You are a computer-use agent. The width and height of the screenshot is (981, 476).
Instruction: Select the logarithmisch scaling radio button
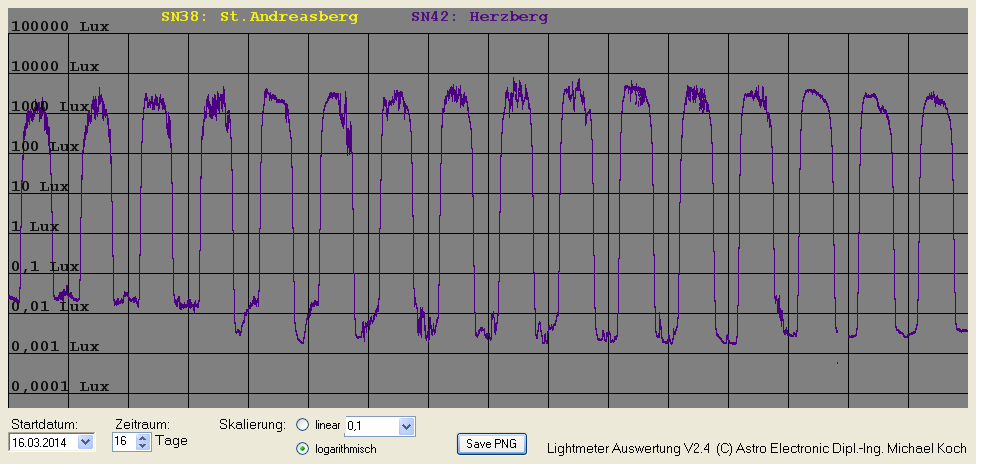click(303, 448)
